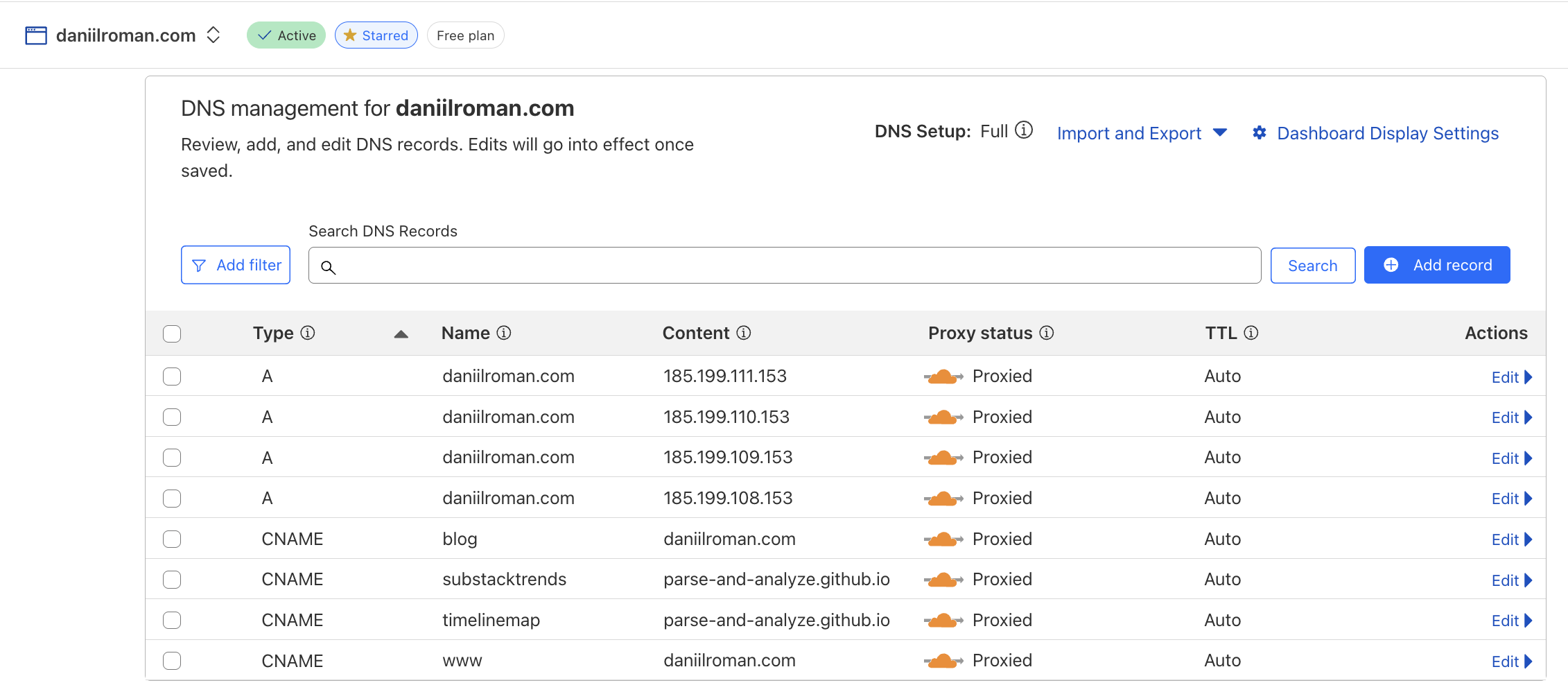1568x692 pixels.
Task: Show TTL column info icon
Action: pyautogui.click(x=1251, y=333)
